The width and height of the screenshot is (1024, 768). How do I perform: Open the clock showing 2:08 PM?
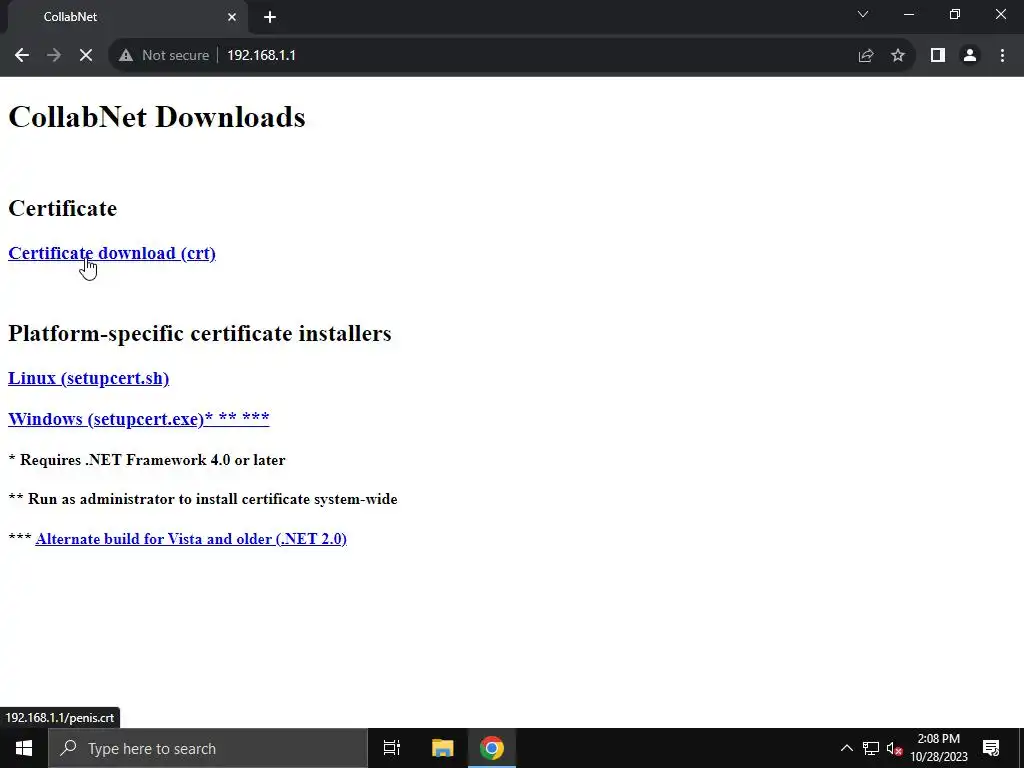939,748
